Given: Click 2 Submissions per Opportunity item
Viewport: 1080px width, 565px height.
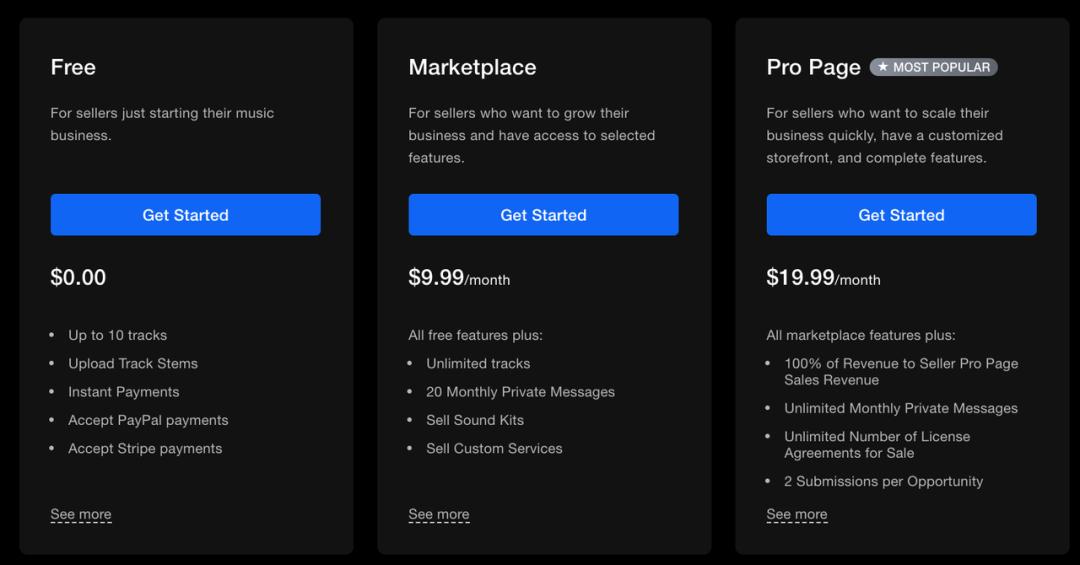Looking at the screenshot, I should point(883,481).
